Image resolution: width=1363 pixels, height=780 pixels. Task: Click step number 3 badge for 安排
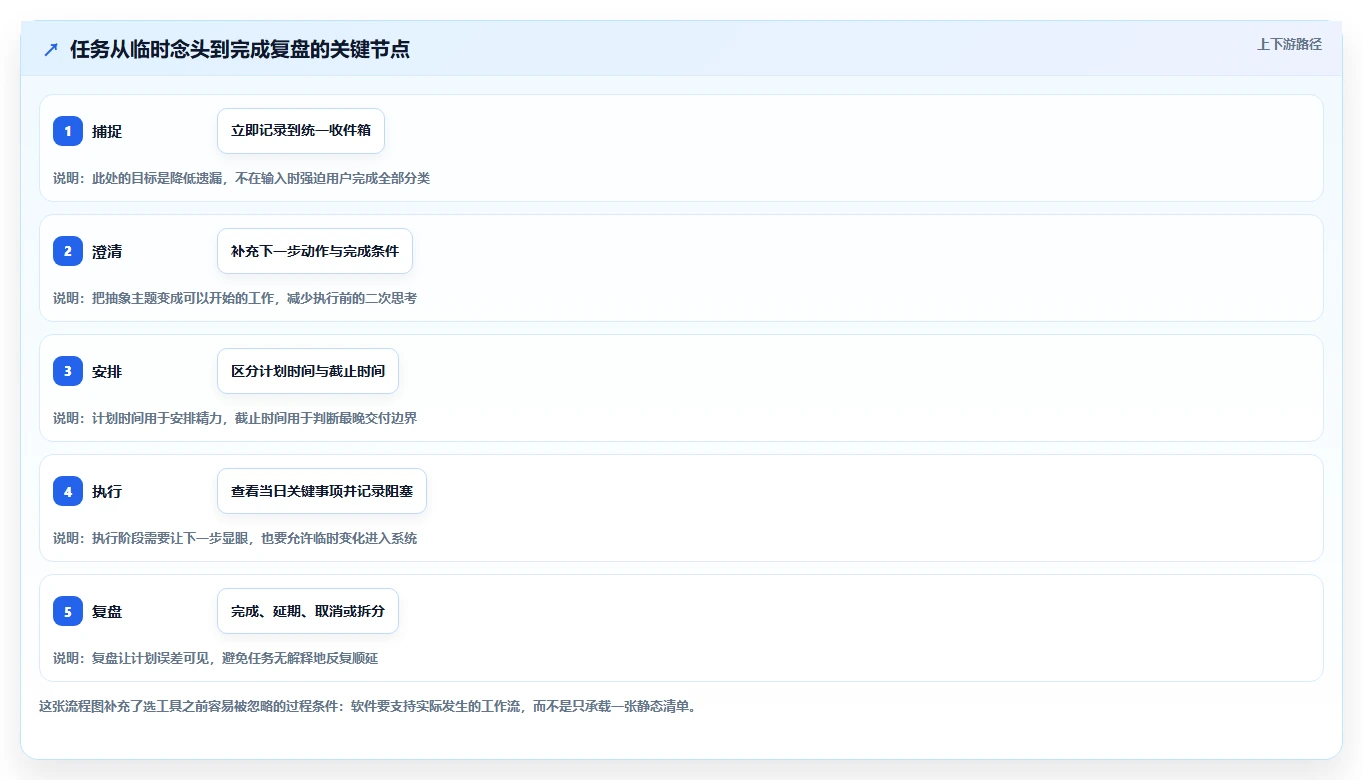[x=68, y=371]
